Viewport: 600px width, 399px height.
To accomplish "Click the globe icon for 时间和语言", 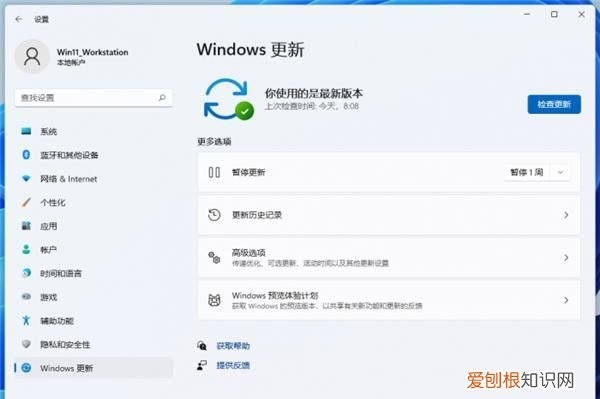I will click(x=26, y=273).
